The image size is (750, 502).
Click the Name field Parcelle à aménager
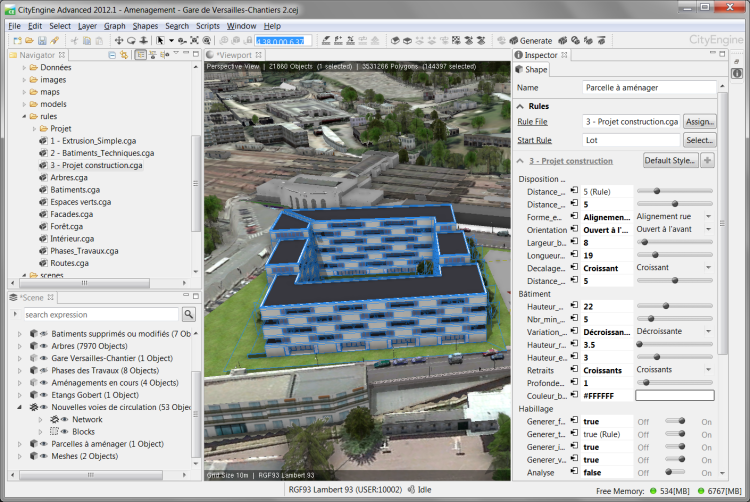tap(649, 87)
